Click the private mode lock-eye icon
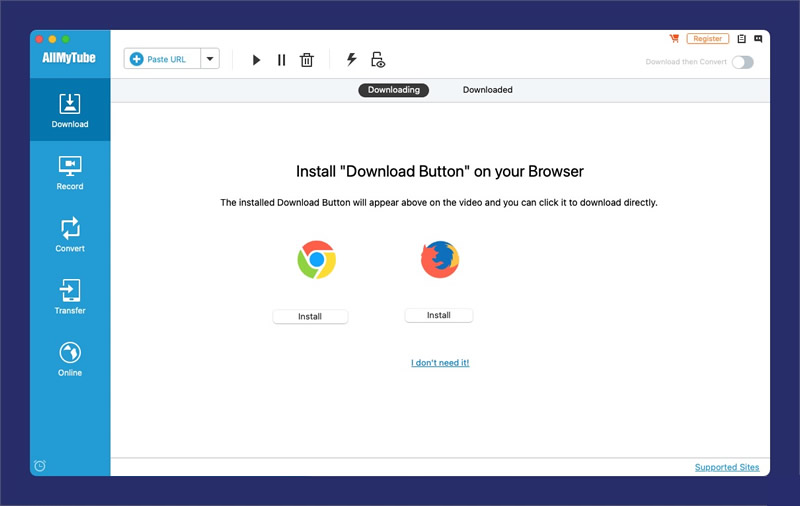Image resolution: width=800 pixels, height=506 pixels. (x=378, y=60)
